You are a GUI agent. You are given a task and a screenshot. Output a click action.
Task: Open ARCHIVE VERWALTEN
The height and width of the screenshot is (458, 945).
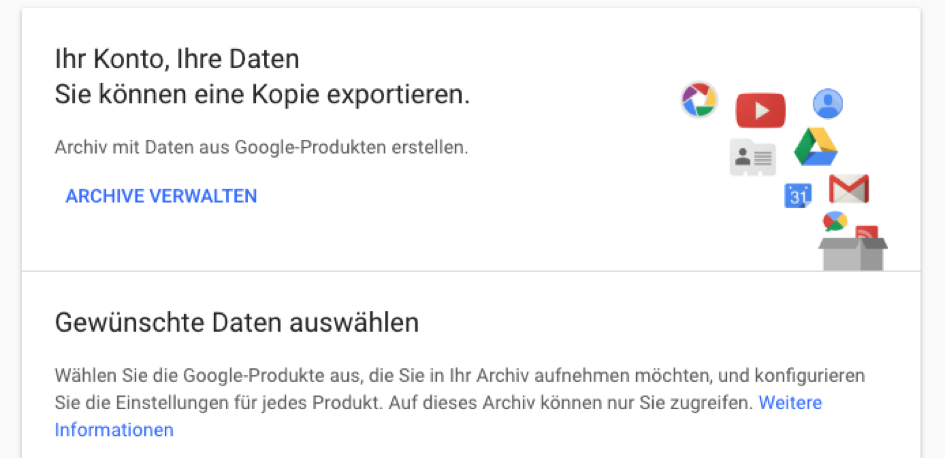click(x=161, y=196)
